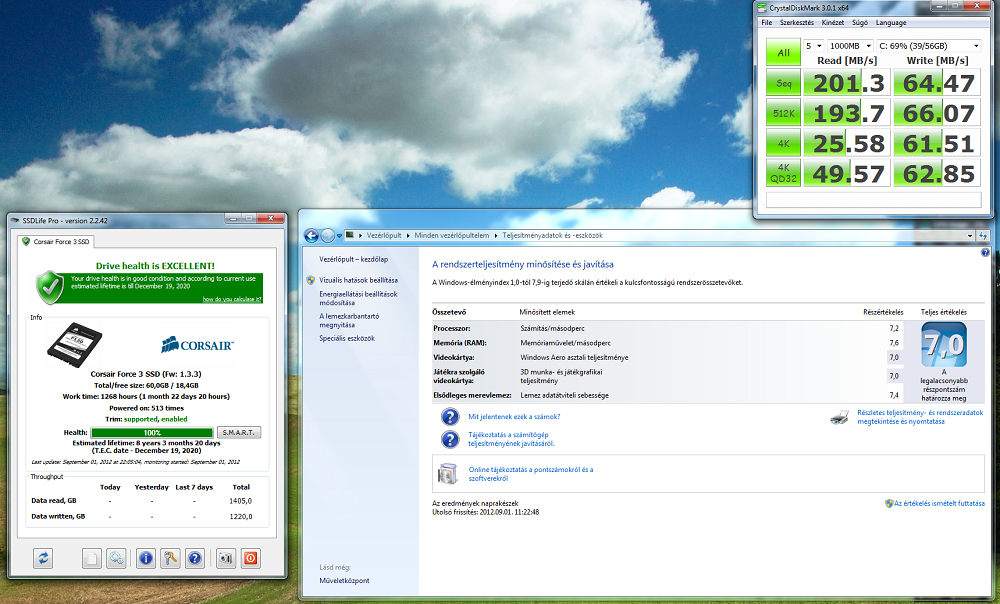This screenshot has width=1000, height=604.
Task: Open 'Vizuális hatások beállítása' link
Action: point(358,280)
